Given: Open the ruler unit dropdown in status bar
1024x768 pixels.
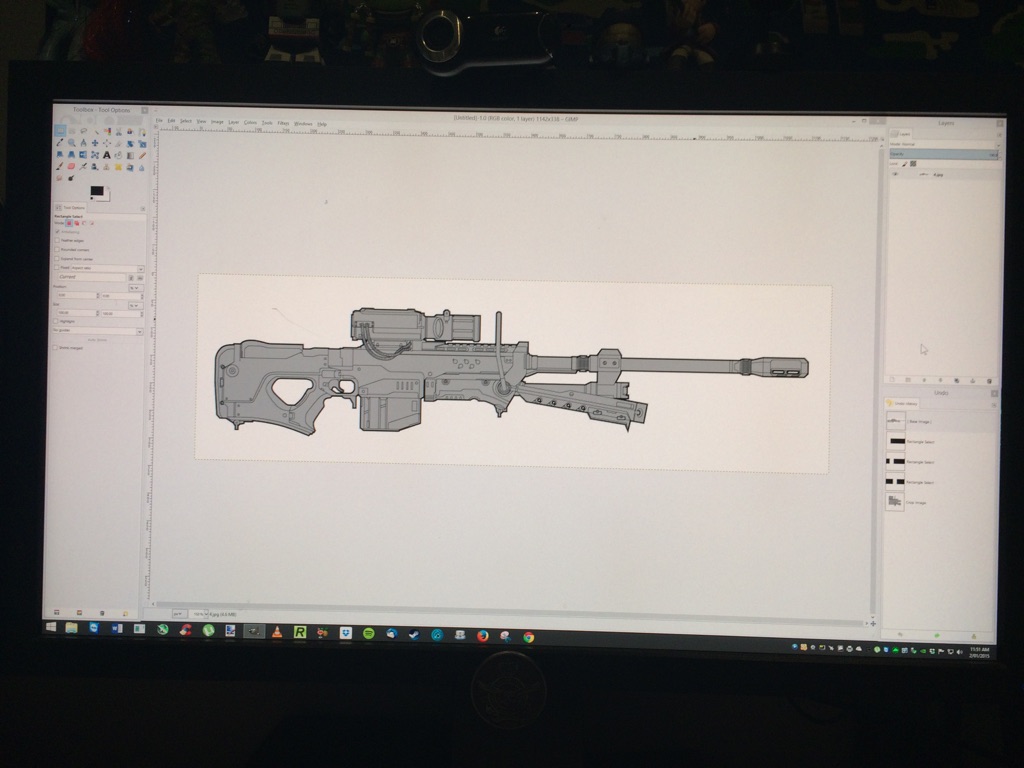Looking at the screenshot, I should (178, 615).
